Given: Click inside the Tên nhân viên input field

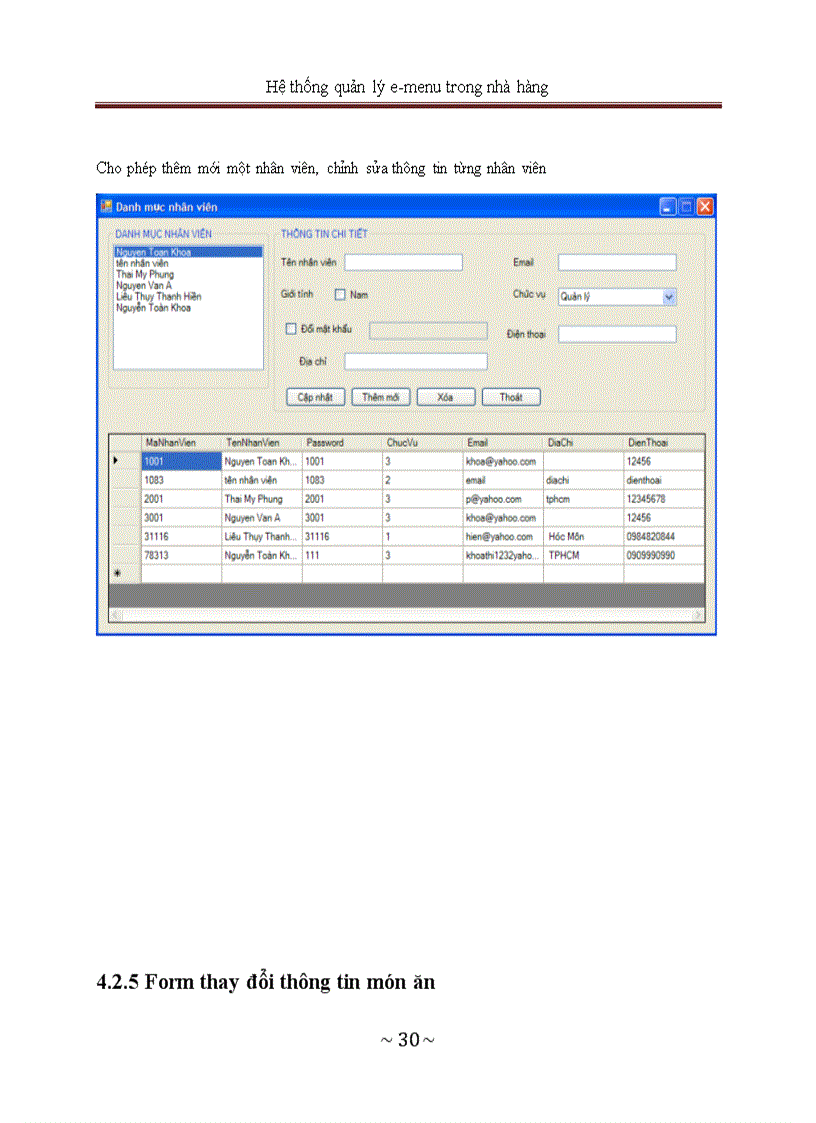Looking at the screenshot, I should 403,261.
